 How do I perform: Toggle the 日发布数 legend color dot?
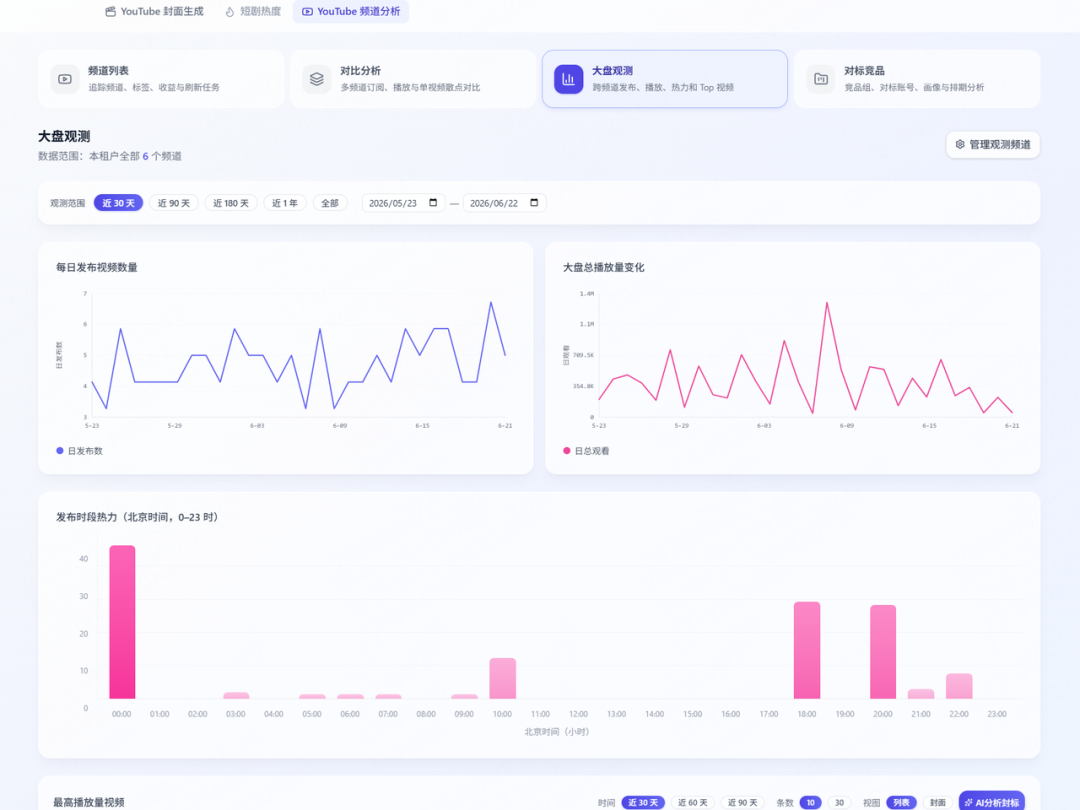60,451
